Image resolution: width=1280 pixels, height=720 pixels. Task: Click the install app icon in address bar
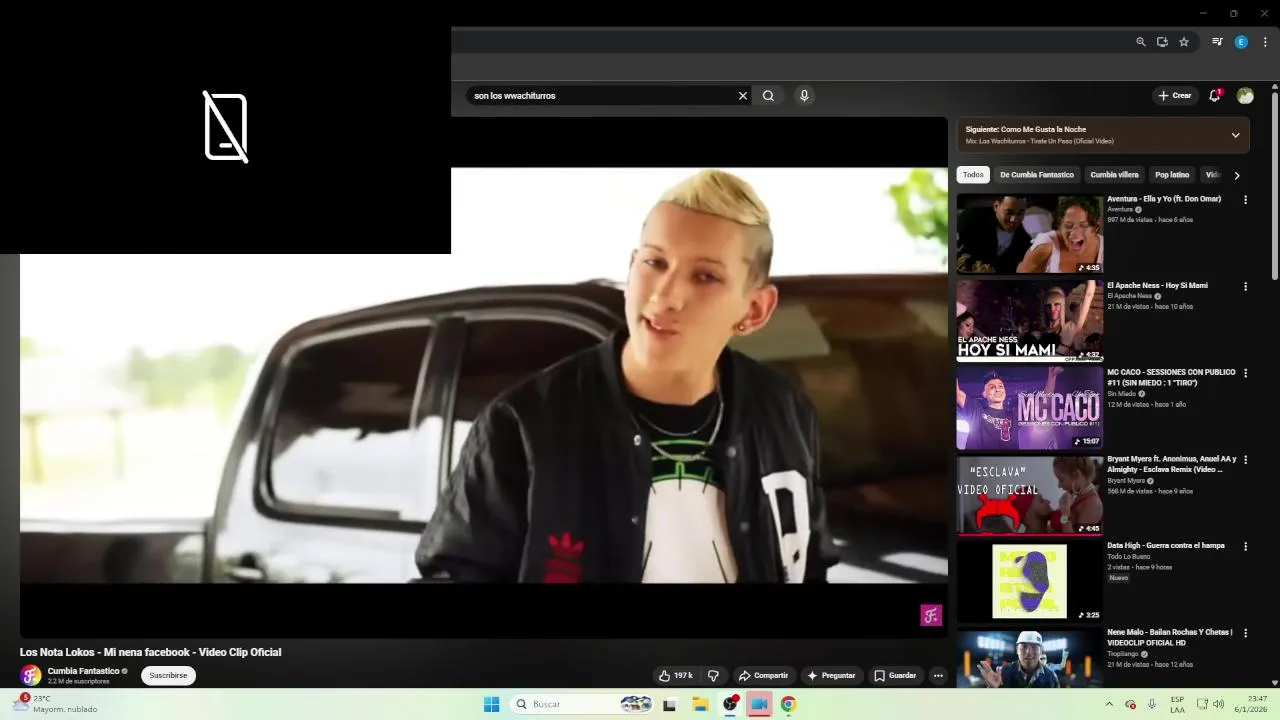point(1162,42)
